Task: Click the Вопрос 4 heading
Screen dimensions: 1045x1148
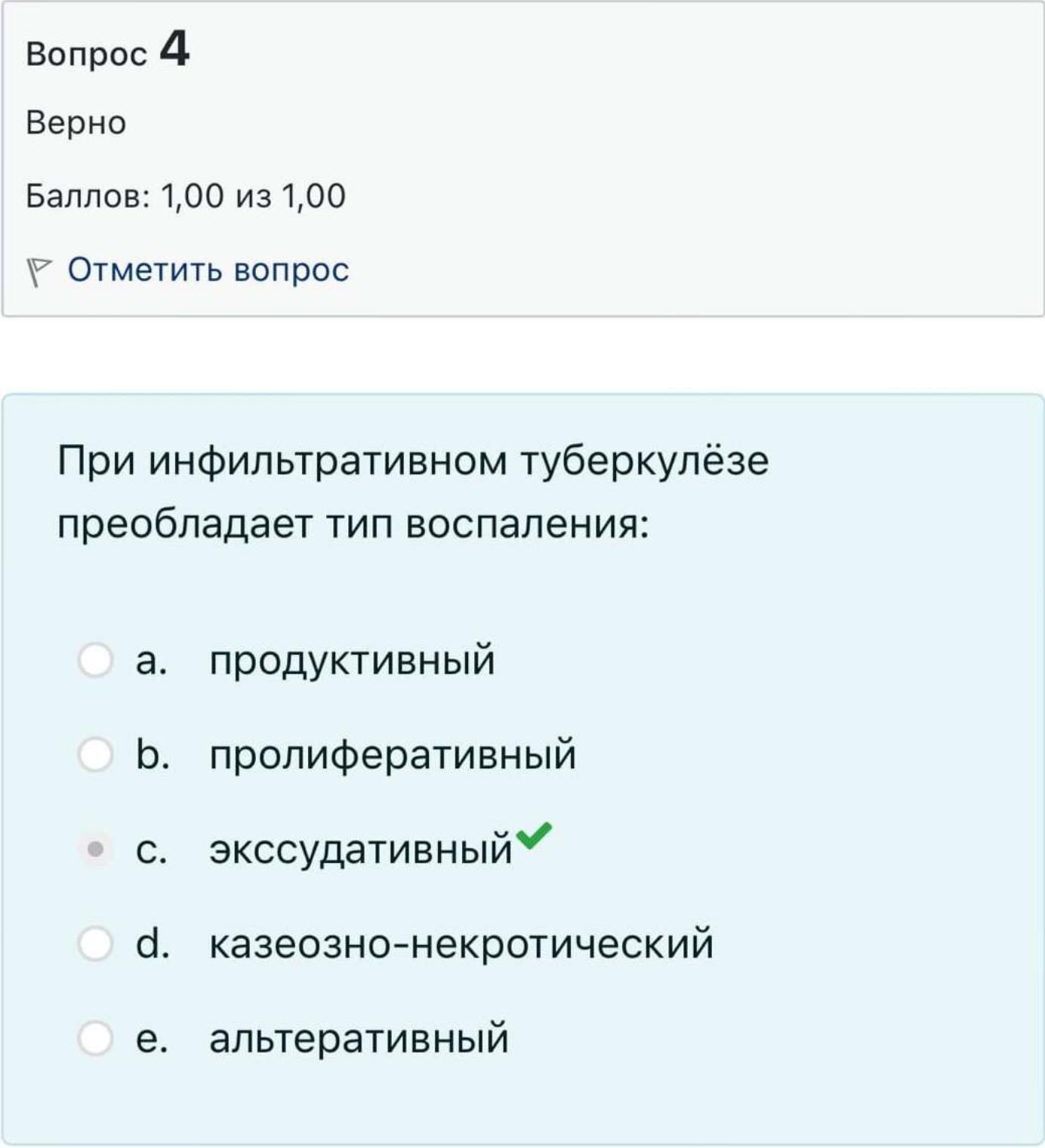Action: point(107,51)
